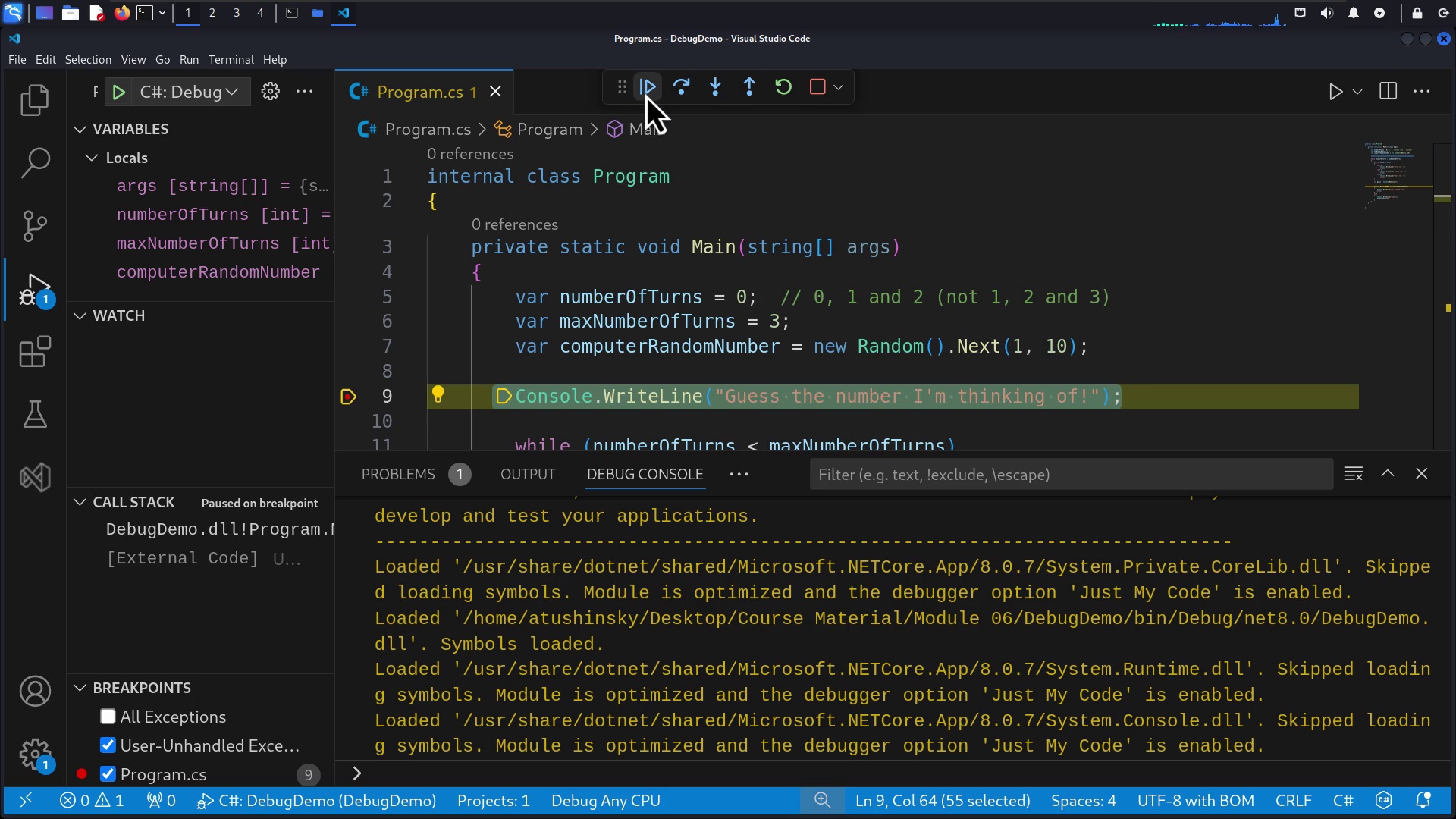1456x819 pixels.
Task: Open the C#: Debug launch configuration dropdown
Action: [189, 93]
